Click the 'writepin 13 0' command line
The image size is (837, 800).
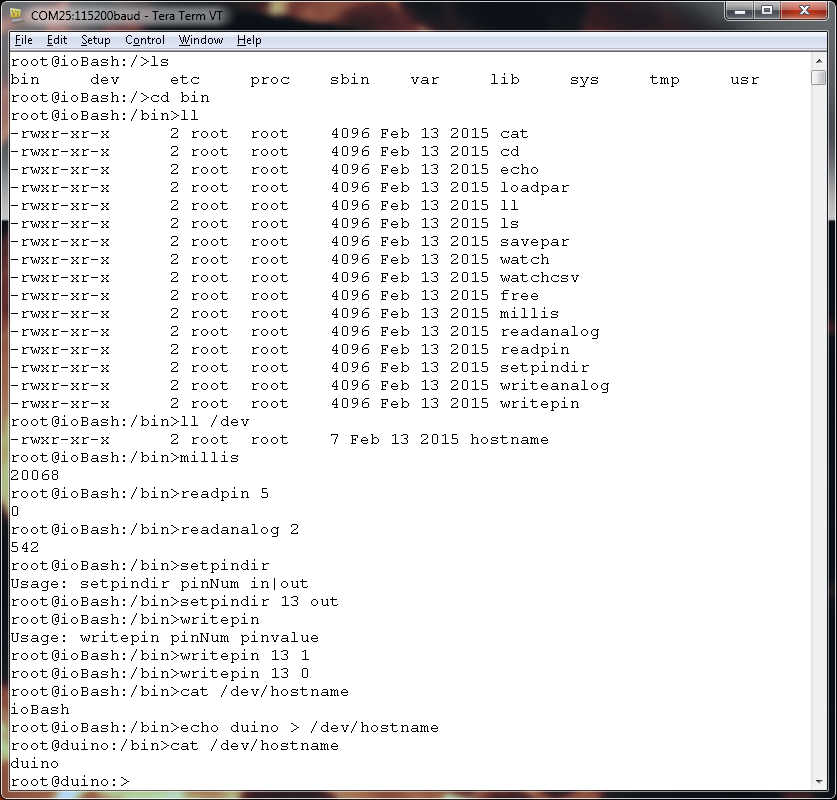pyautogui.click(x=244, y=674)
